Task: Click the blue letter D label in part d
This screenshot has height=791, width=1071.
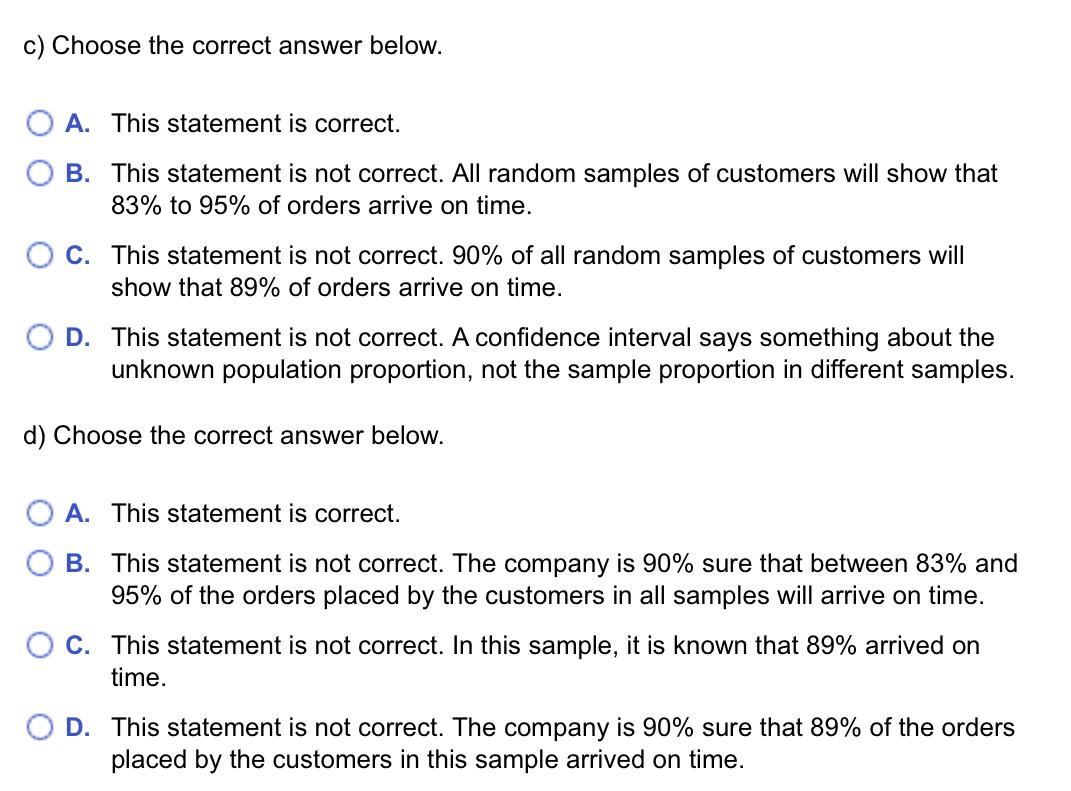Action: pyautogui.click(x=77, y=727)
